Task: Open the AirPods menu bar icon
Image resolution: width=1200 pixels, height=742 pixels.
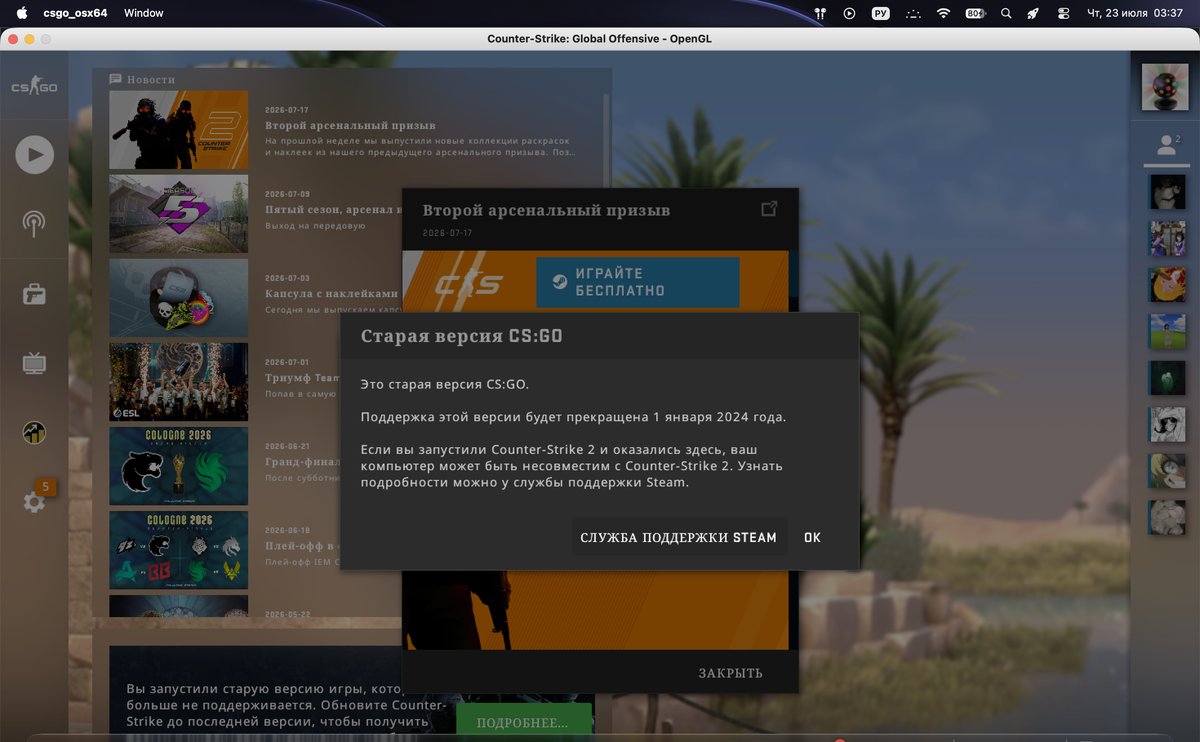Action: pyautogui.click(x=820, y=13)
